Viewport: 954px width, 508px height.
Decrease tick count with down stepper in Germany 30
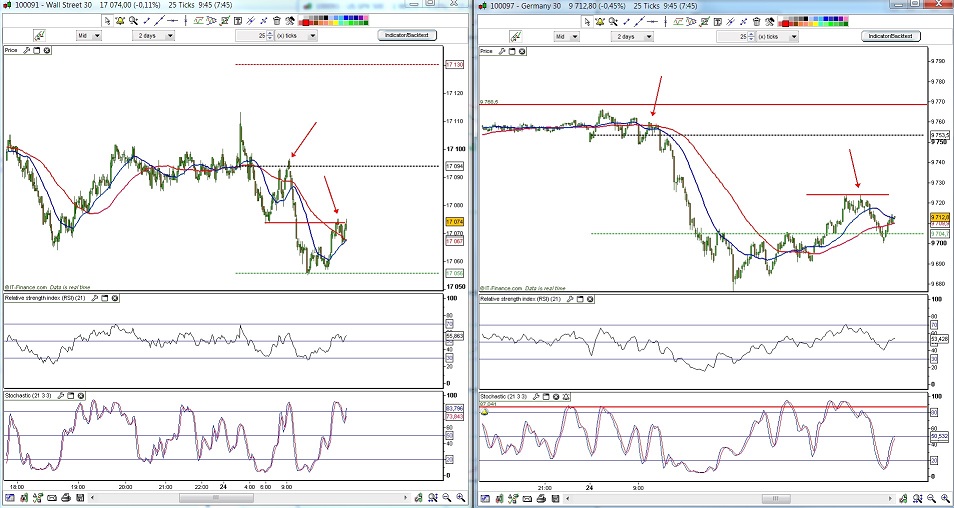tap(751, 39)
